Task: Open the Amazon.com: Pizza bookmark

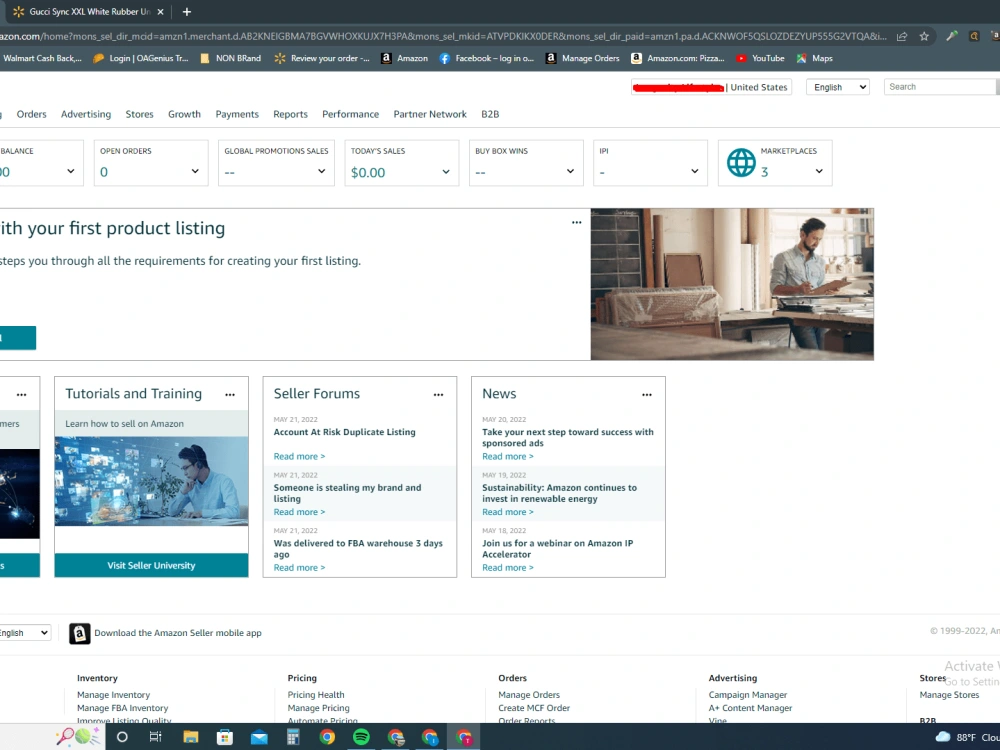Action: point(678,58)
